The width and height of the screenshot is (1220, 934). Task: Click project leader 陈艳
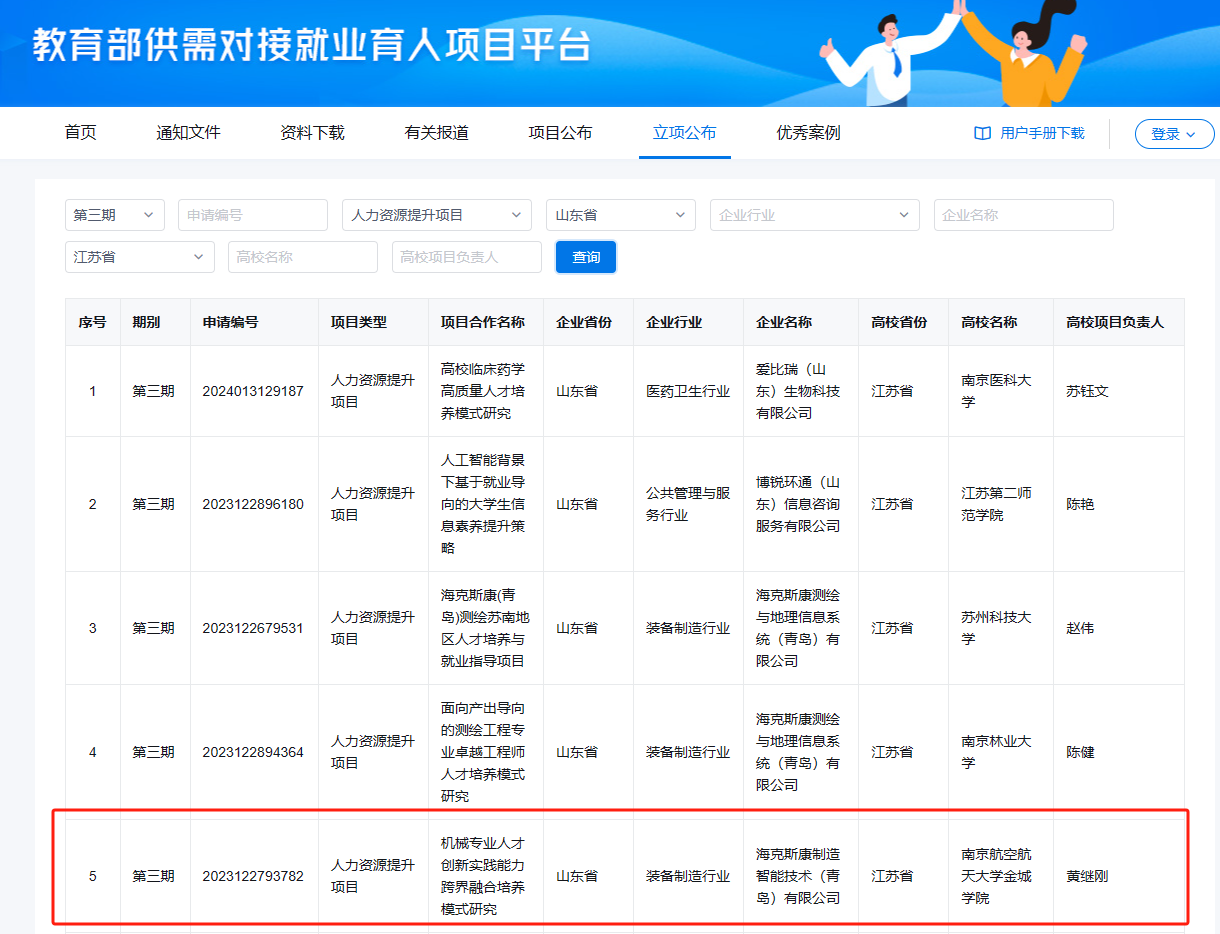[1080, 504]
